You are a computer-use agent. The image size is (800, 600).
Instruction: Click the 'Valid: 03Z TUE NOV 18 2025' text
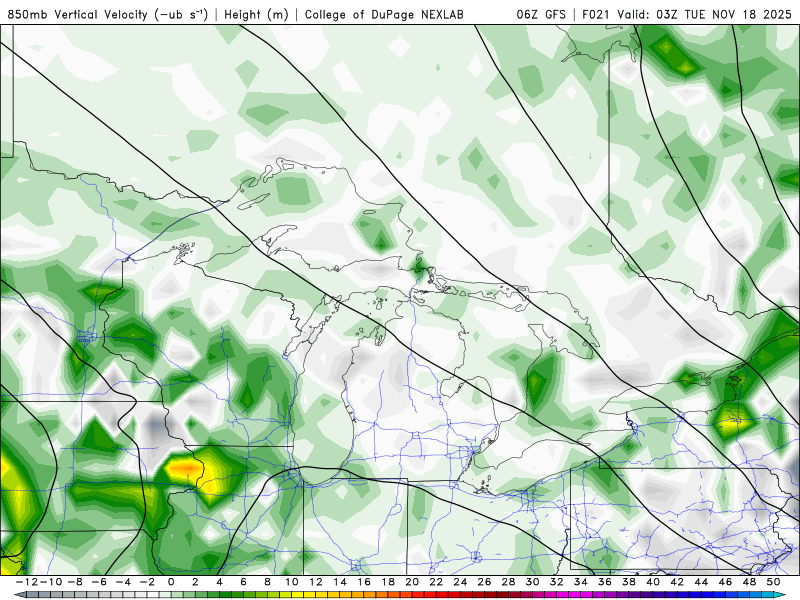[704, 14]
